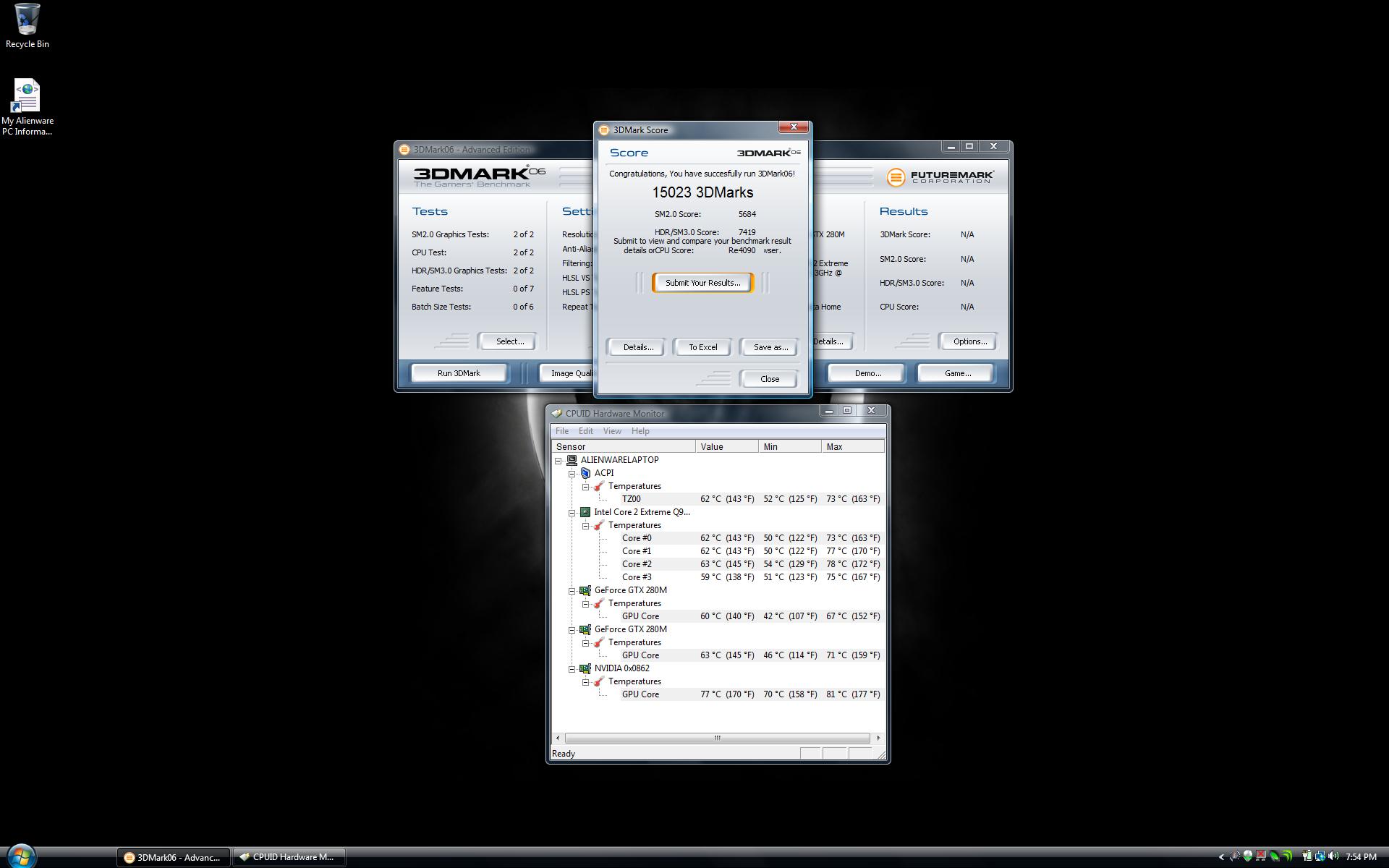Open the View menu in Hardware Monitor
This screenshot has width=1389, height=868.
(x=612, y=431)
